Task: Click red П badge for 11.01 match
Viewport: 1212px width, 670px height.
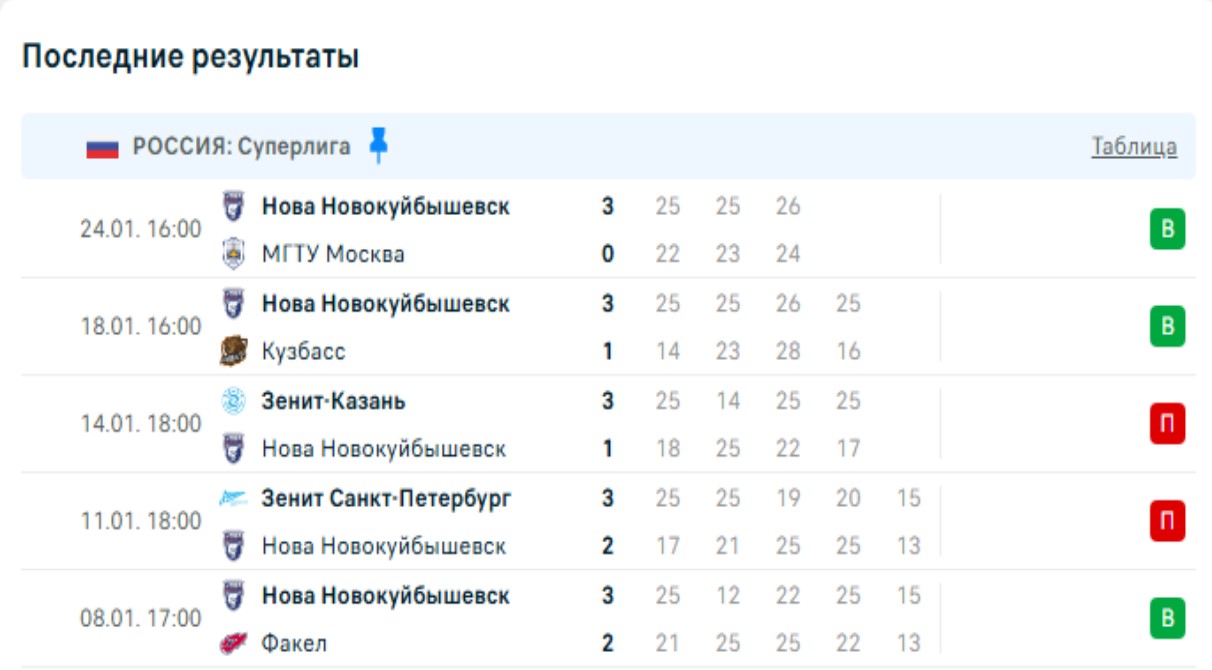Action: point(1167,521)
